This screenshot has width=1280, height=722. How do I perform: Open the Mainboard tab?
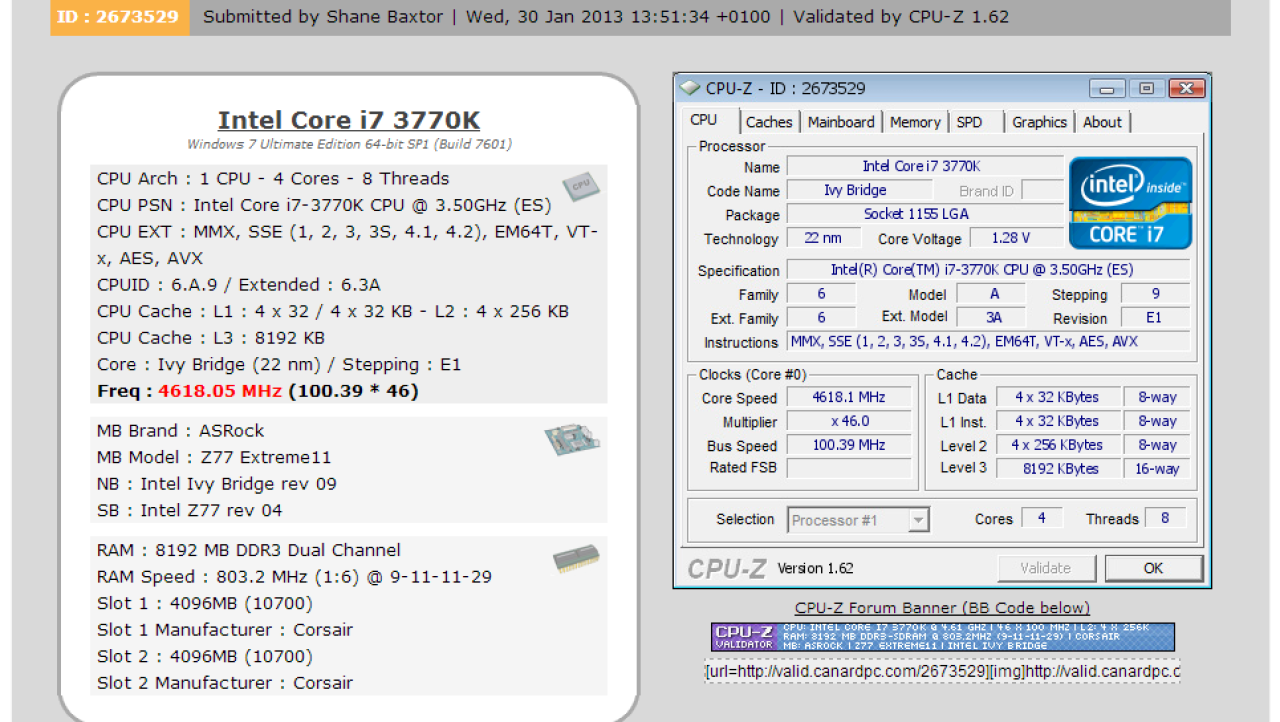point(841,122)
